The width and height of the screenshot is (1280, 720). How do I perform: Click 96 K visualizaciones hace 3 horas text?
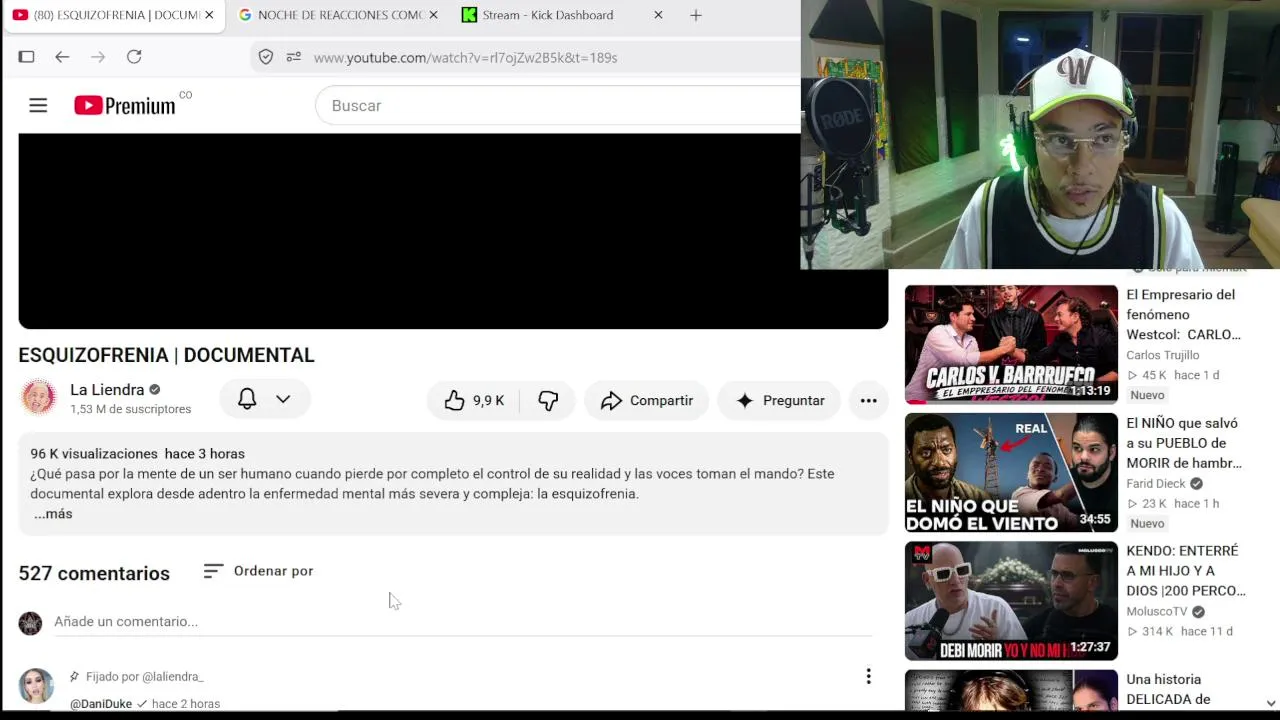pos(137,454)
